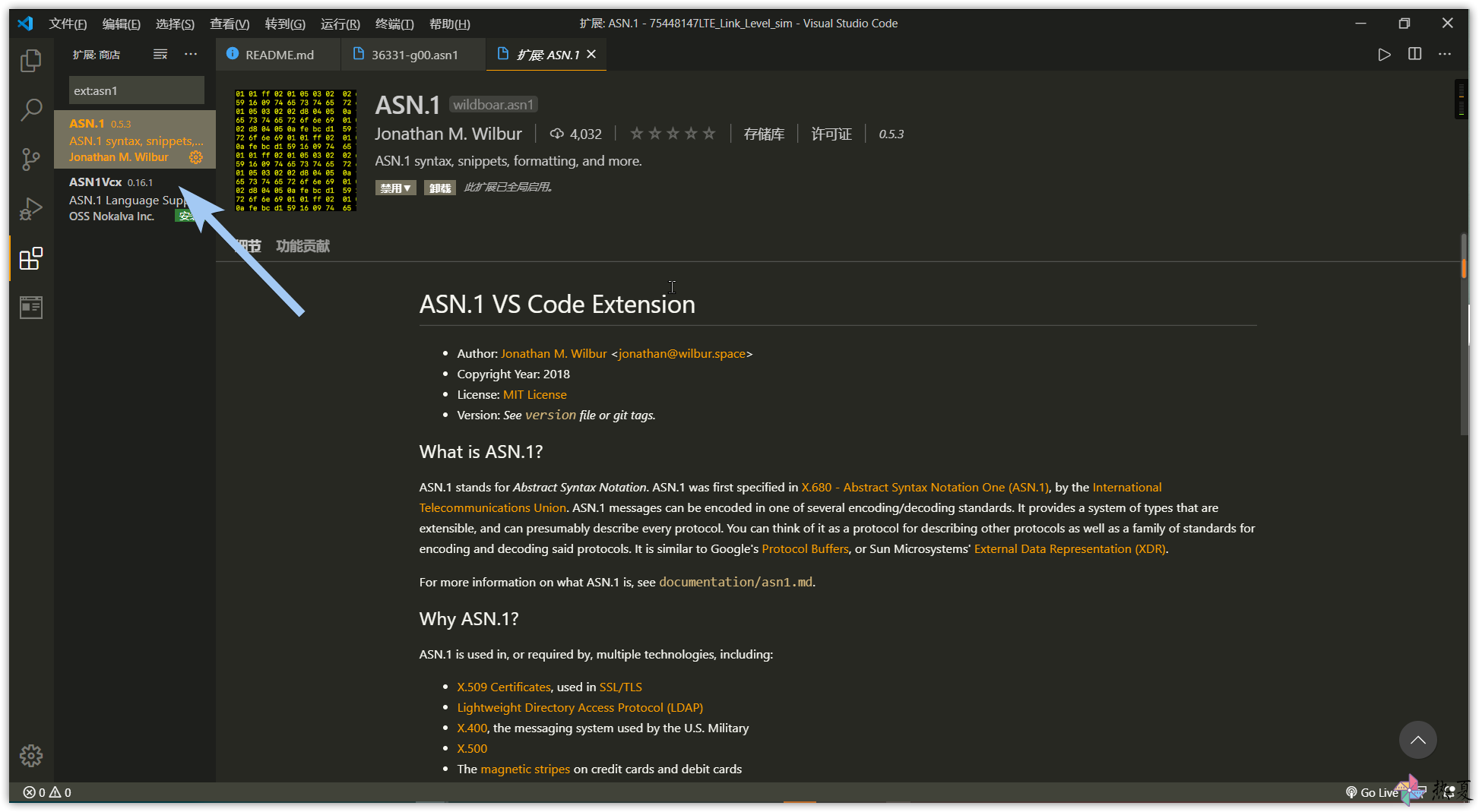Select the 扩展 ASN.1 editor tab
The height and width of the screenshot is (812, 1479).
[x=546, y=55]
